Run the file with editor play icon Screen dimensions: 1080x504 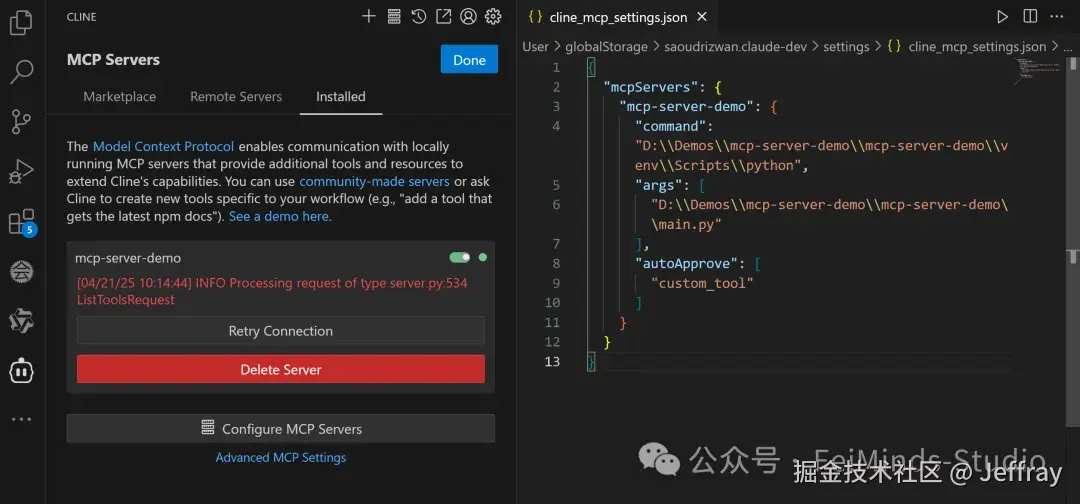1002,17
